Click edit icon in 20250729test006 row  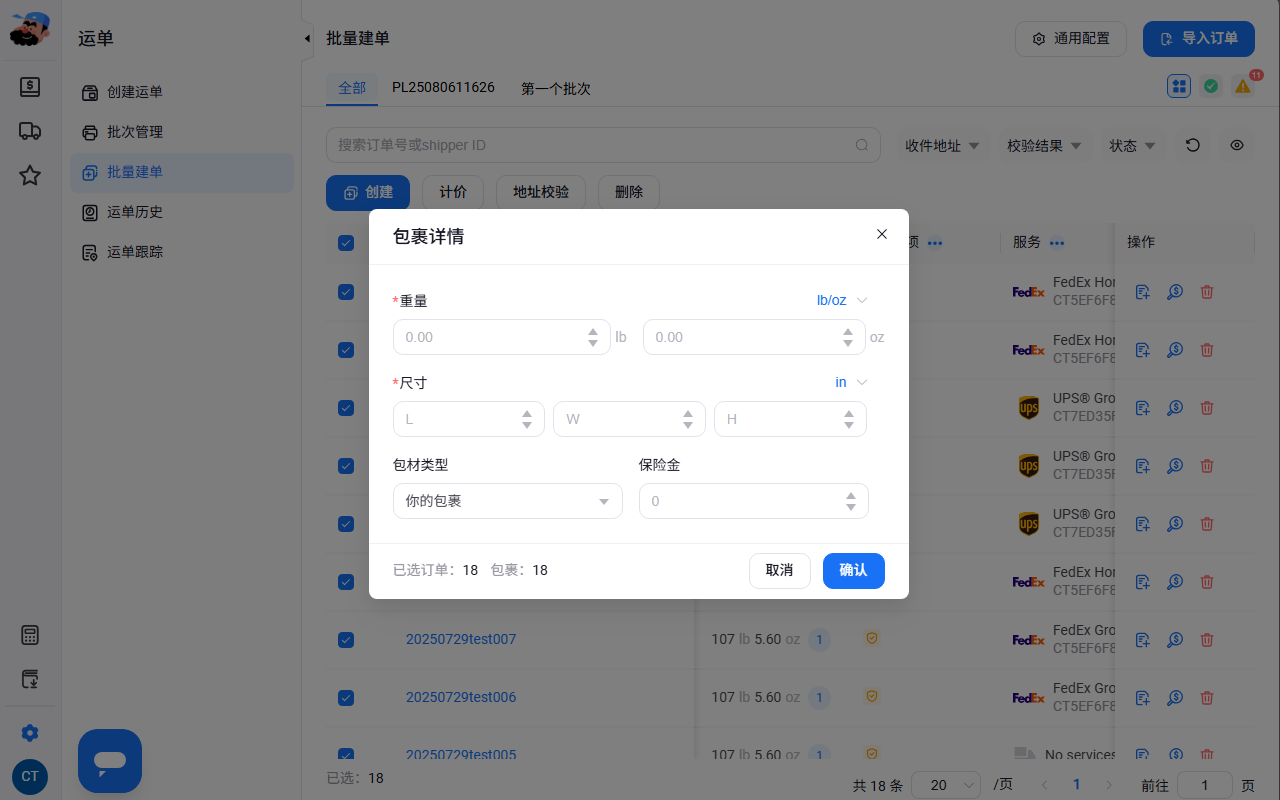click(1143, 698)
